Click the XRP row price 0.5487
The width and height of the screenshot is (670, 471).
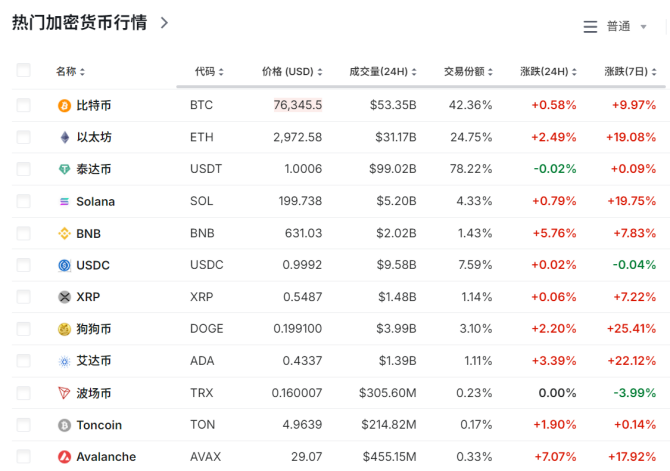[x=302, y=297]
